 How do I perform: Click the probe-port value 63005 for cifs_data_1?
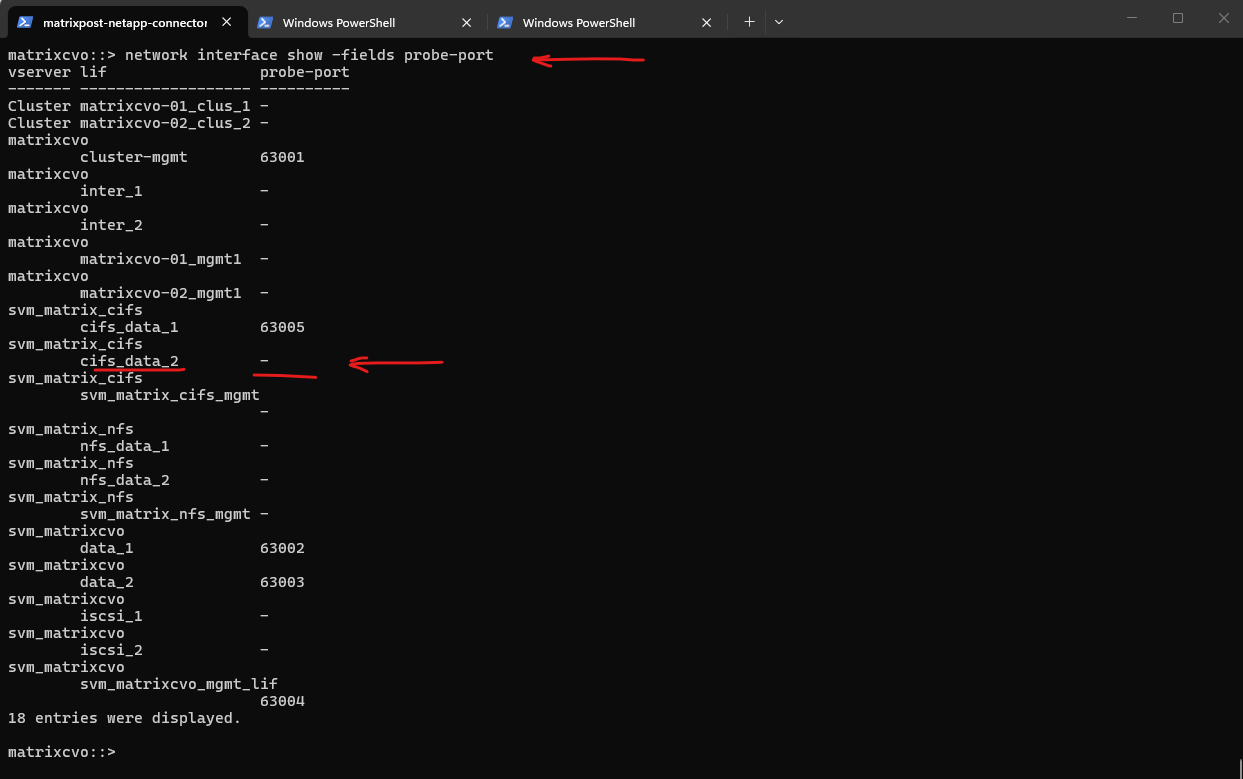point(282,327)
